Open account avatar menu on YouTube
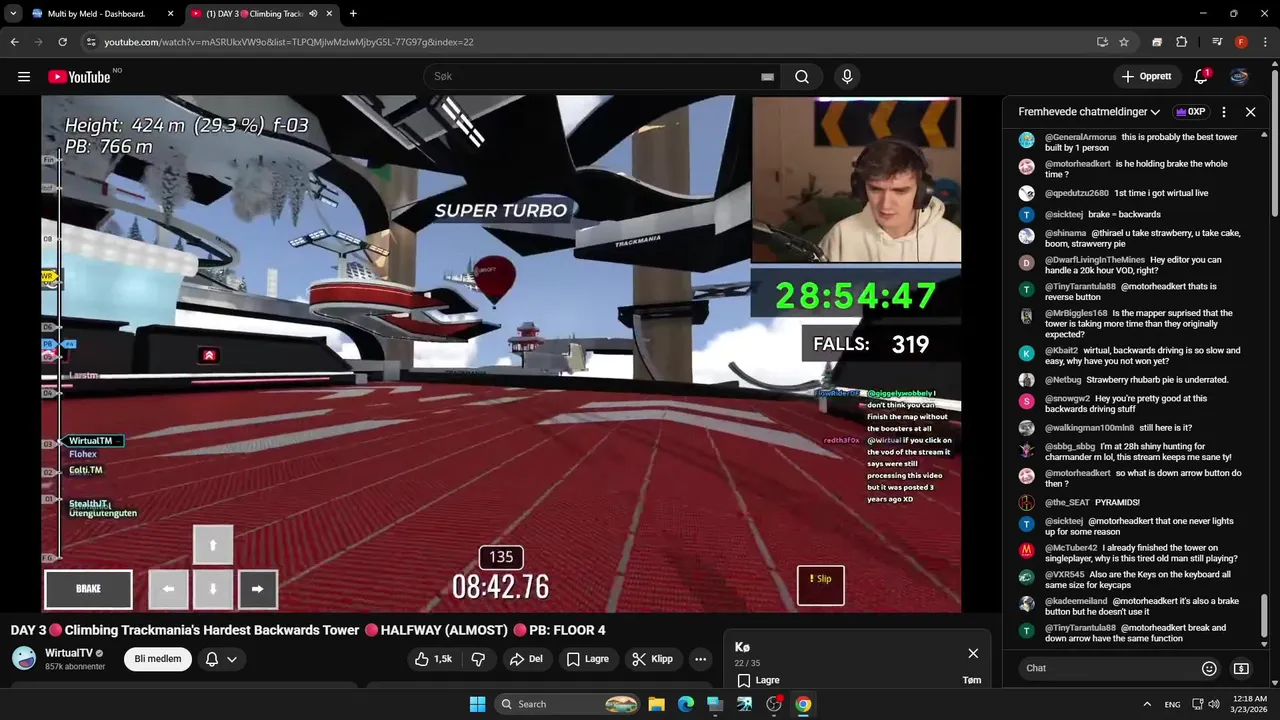This screenshot has height=720, width=1280. pos(1239,77)
